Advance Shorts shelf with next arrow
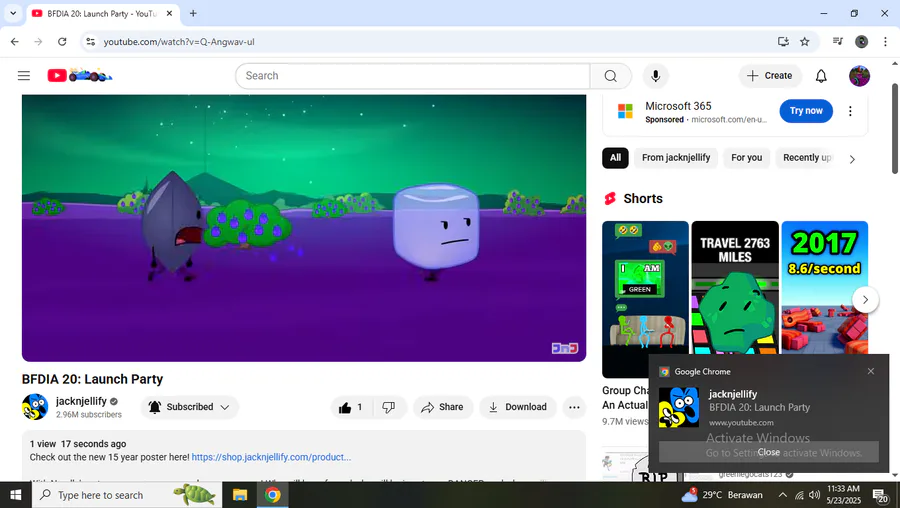Screen dimensions: 900x508 [x=865, y=300]
